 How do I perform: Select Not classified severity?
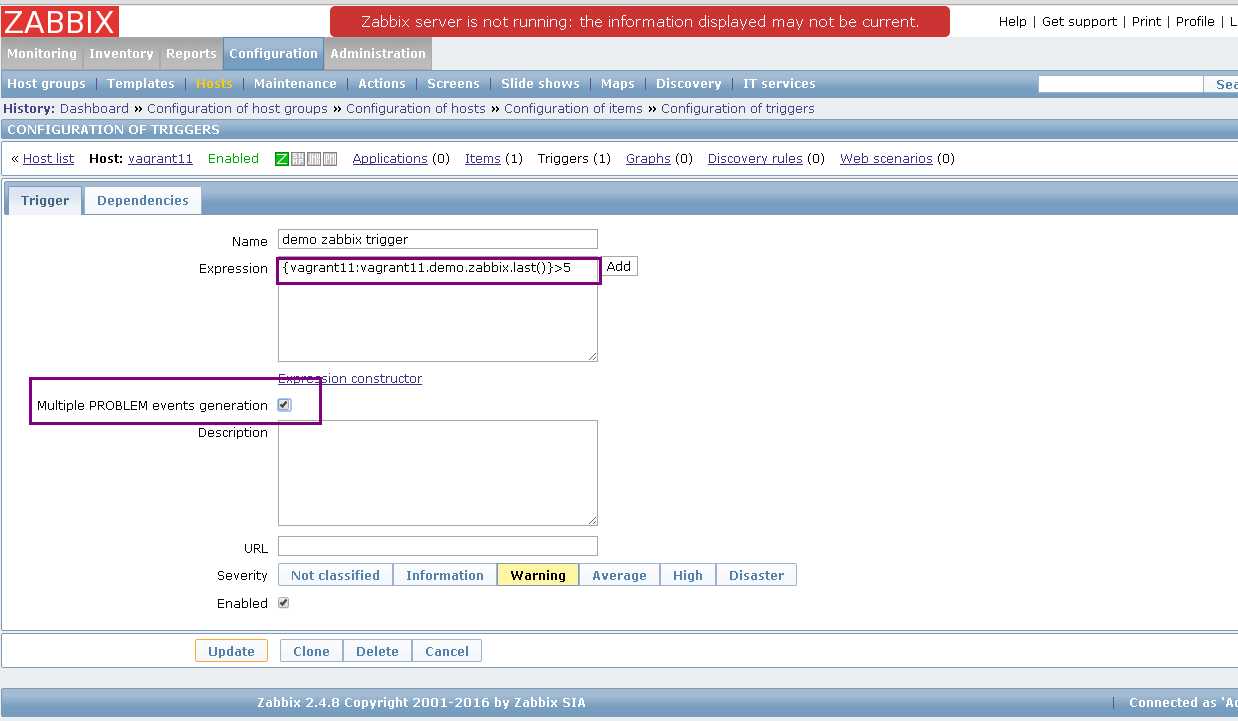pos(335,575)
